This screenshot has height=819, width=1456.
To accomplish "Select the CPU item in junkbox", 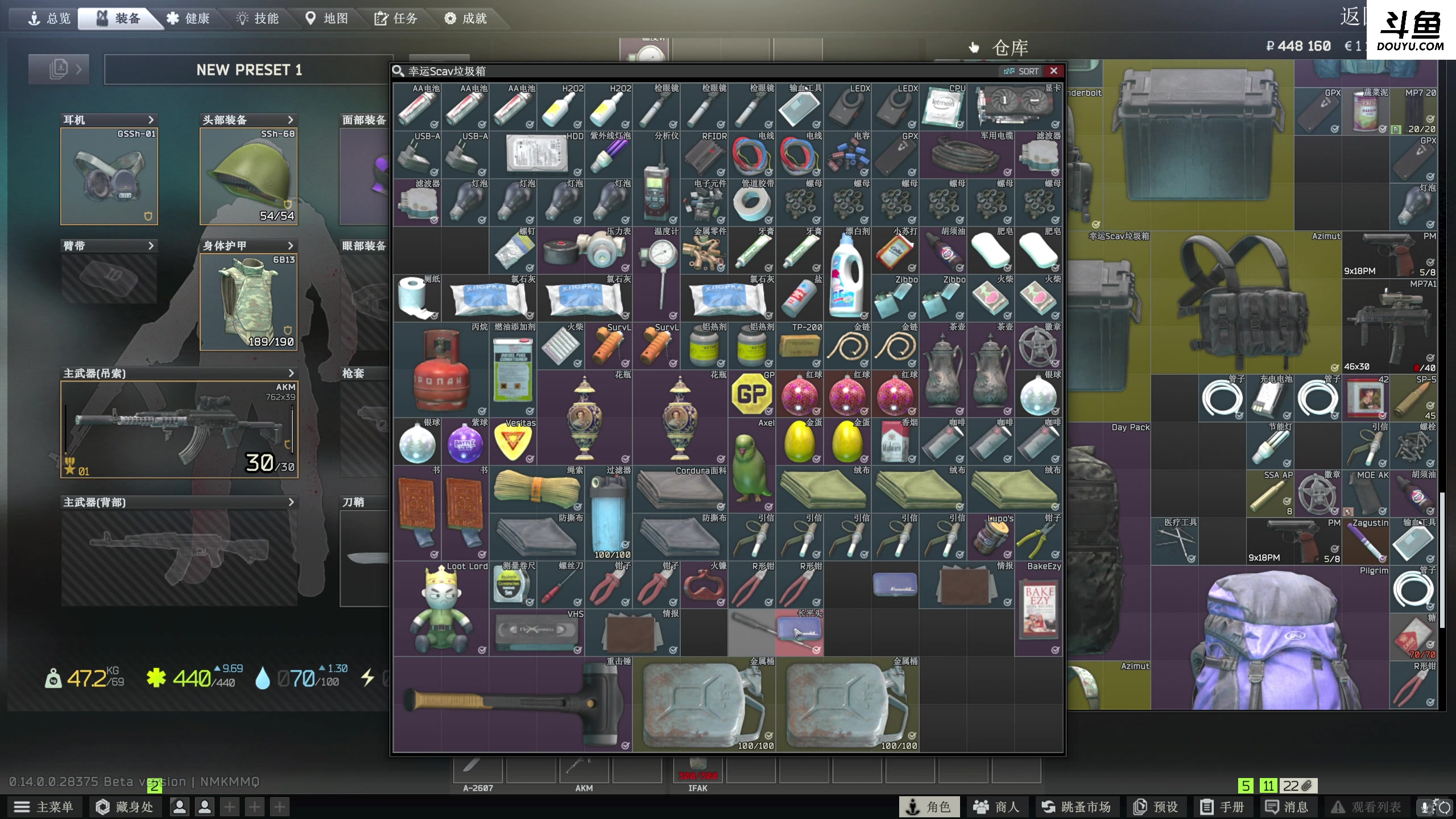I will coord(943,107).
